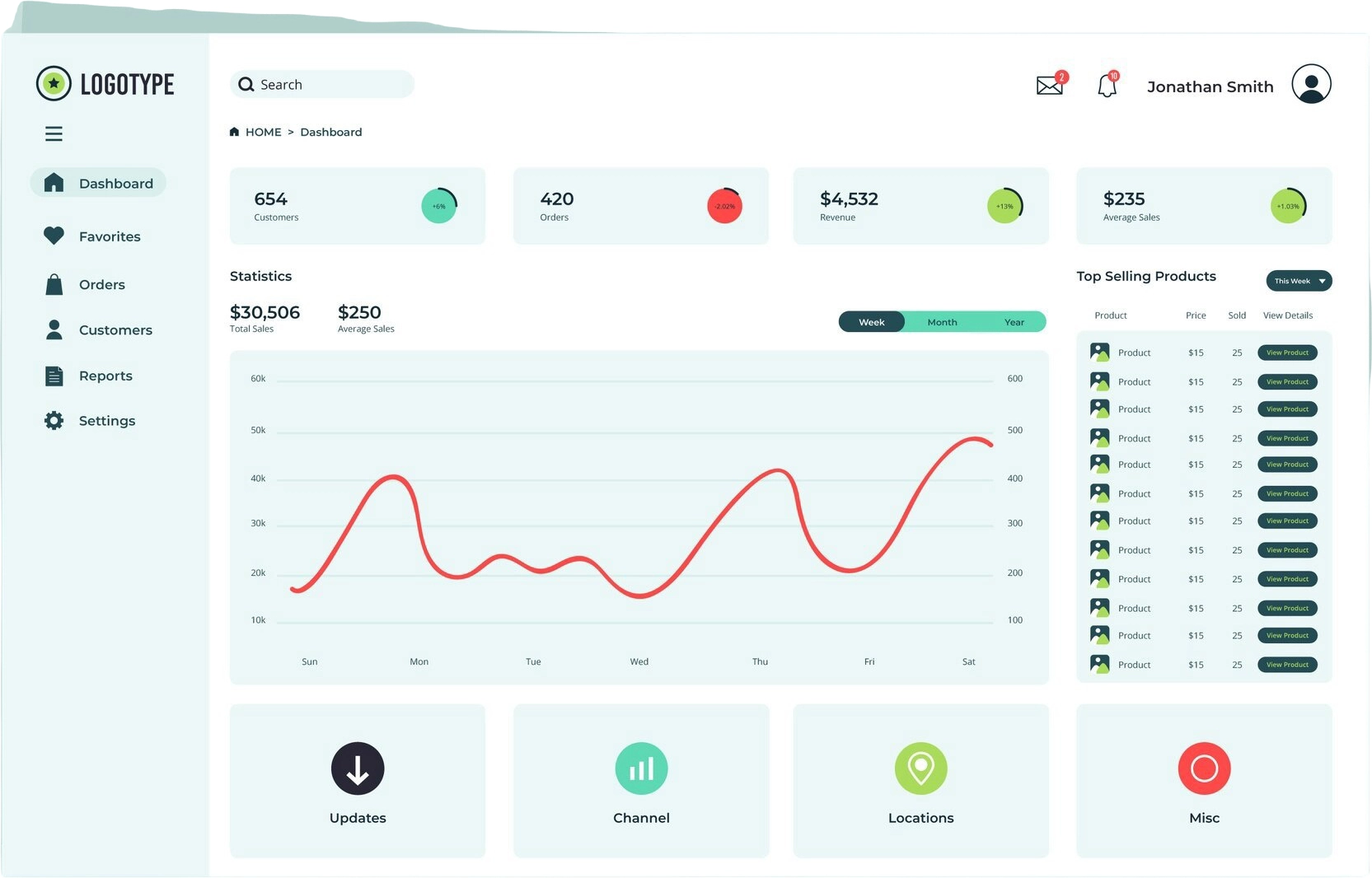
Task: Click View Product in third product row
Action: point(1287,409)
